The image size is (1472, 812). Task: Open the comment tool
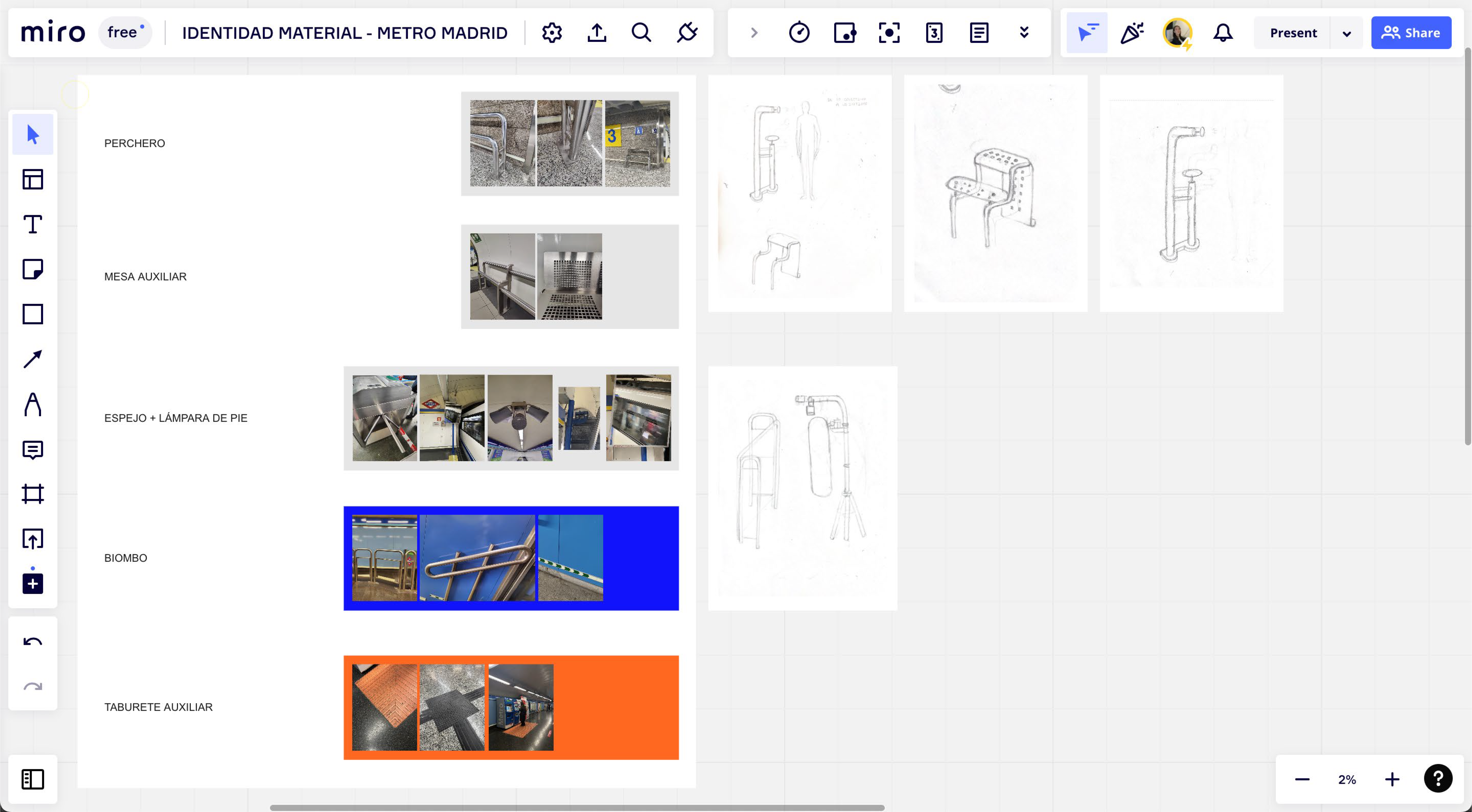(x=32, y=449)
